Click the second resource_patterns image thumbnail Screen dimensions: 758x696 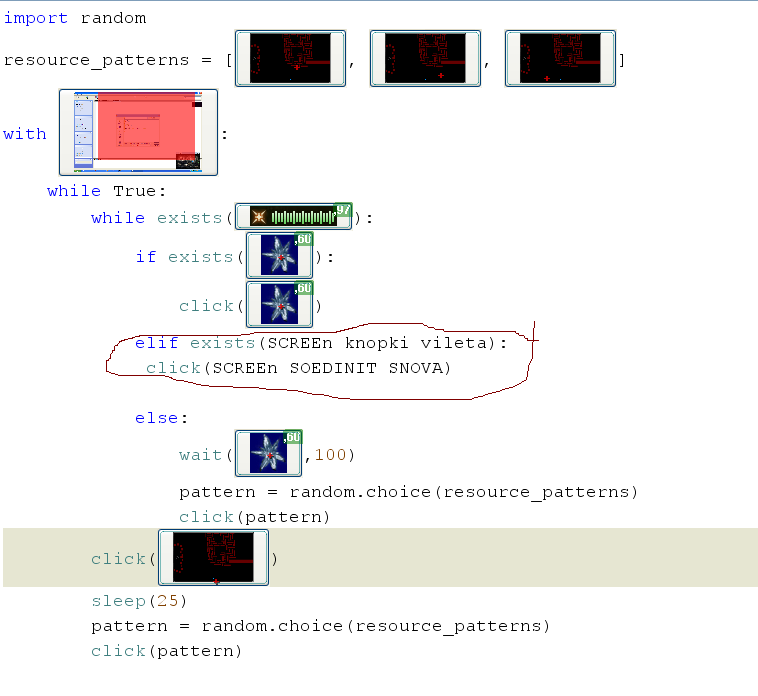pos(425,59)
